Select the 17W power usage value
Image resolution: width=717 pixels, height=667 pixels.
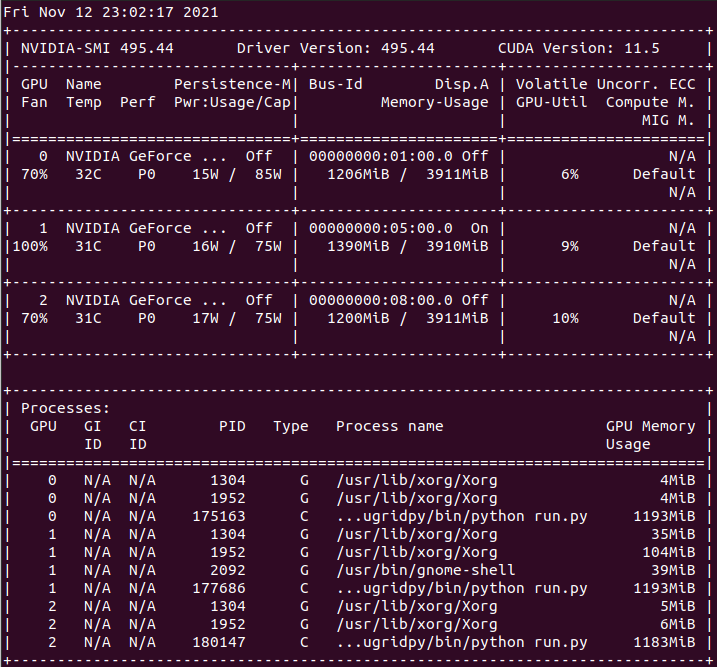(x=205, y=318)
